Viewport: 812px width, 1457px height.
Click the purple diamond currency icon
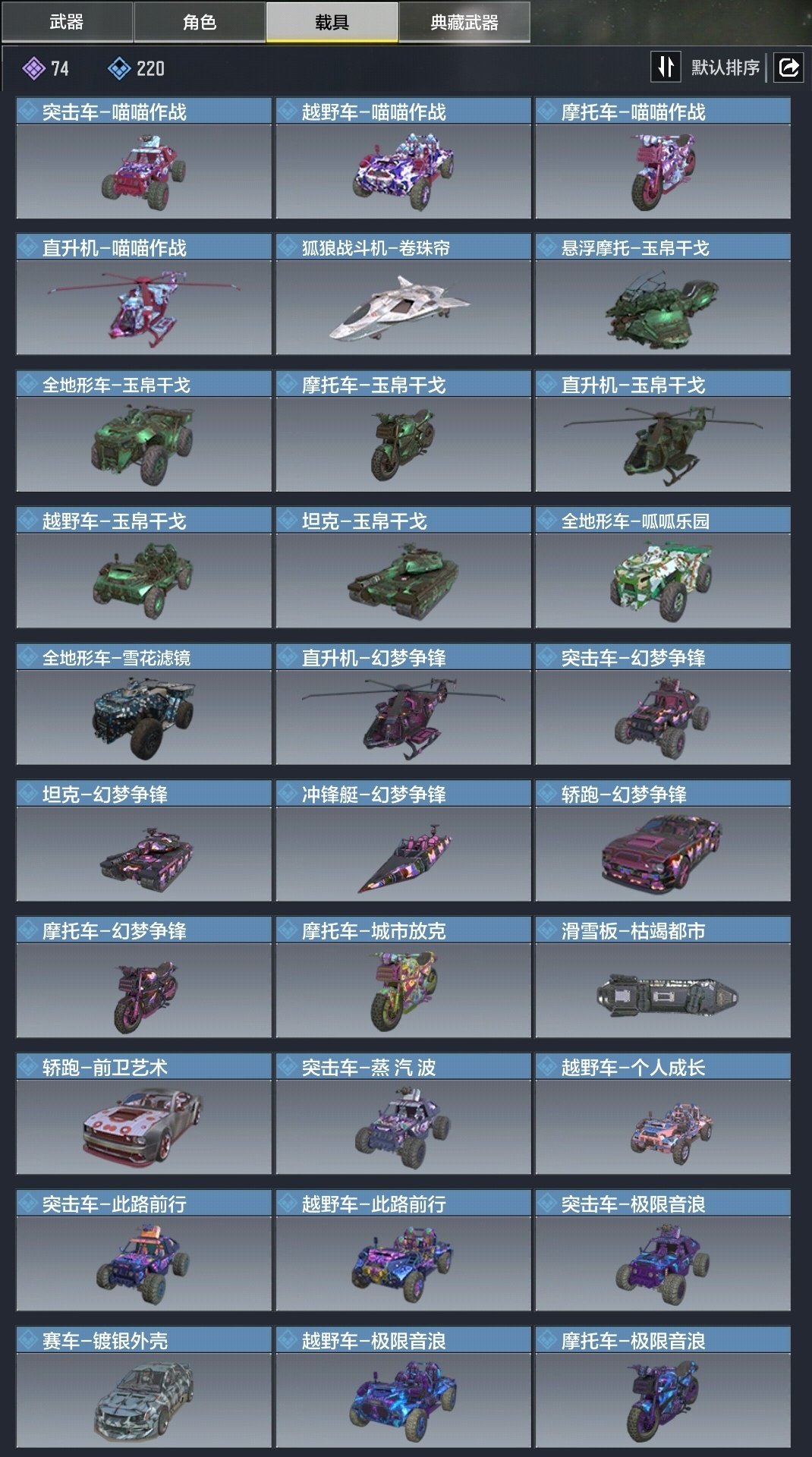pos(33,69)
